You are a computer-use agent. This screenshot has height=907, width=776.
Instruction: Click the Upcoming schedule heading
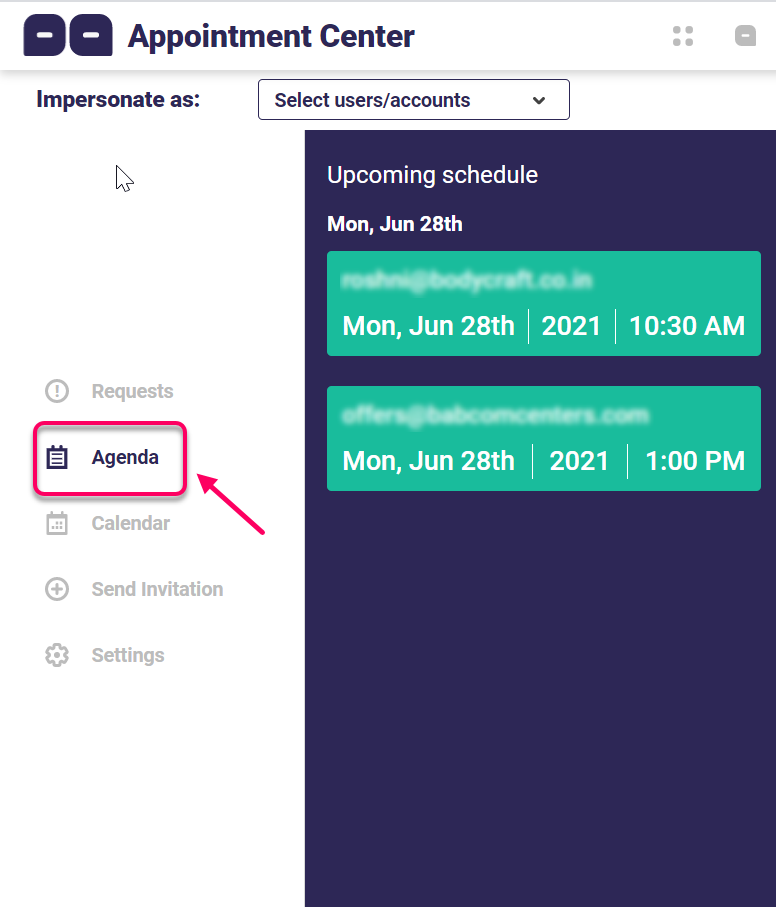click(x=432, y=175)
